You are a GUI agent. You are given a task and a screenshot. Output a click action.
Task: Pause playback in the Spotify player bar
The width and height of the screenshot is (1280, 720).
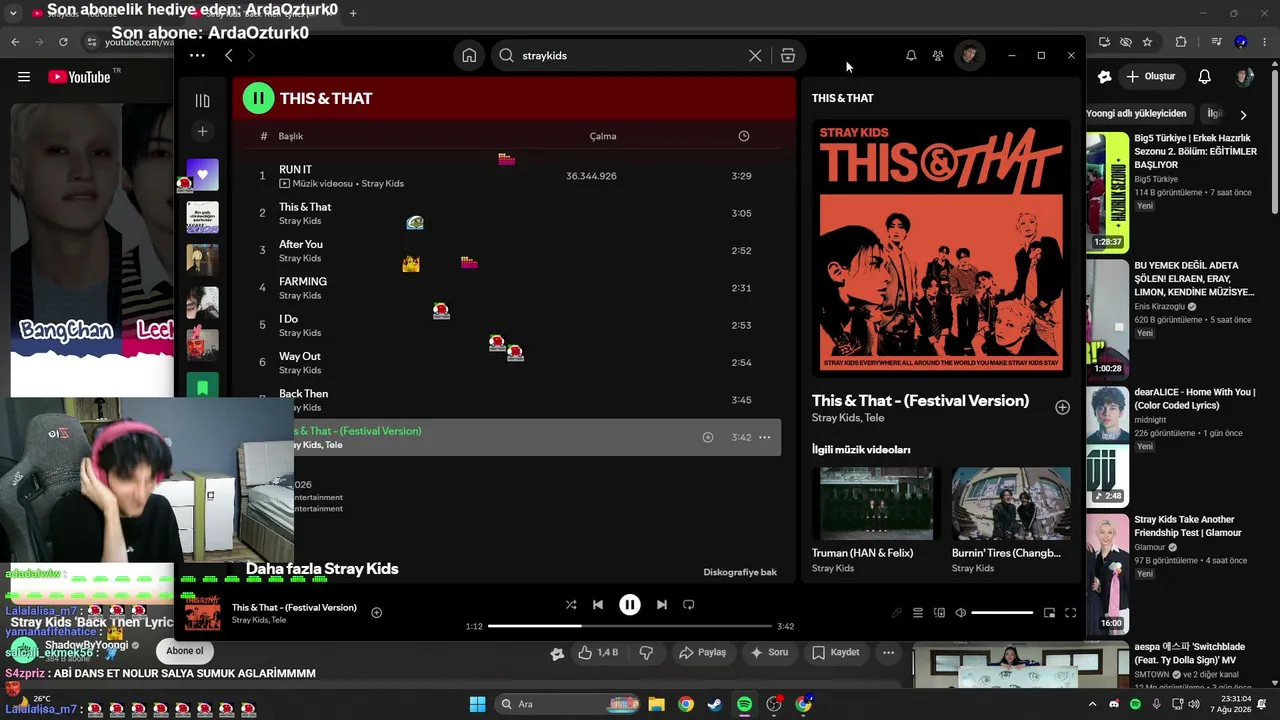630,605
